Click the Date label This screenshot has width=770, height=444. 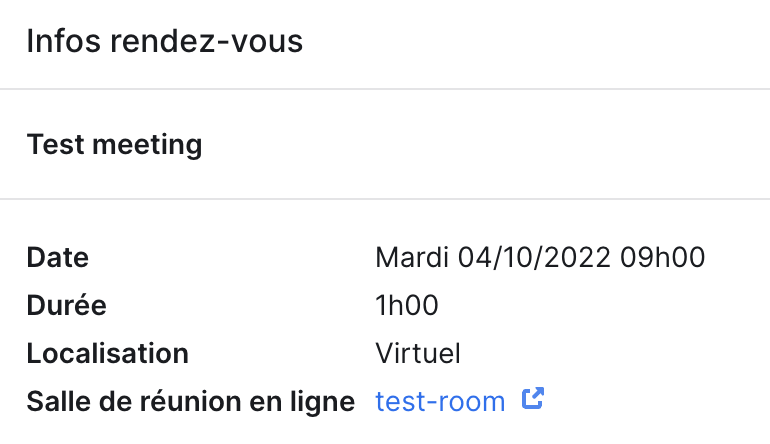tap(57, 257)
